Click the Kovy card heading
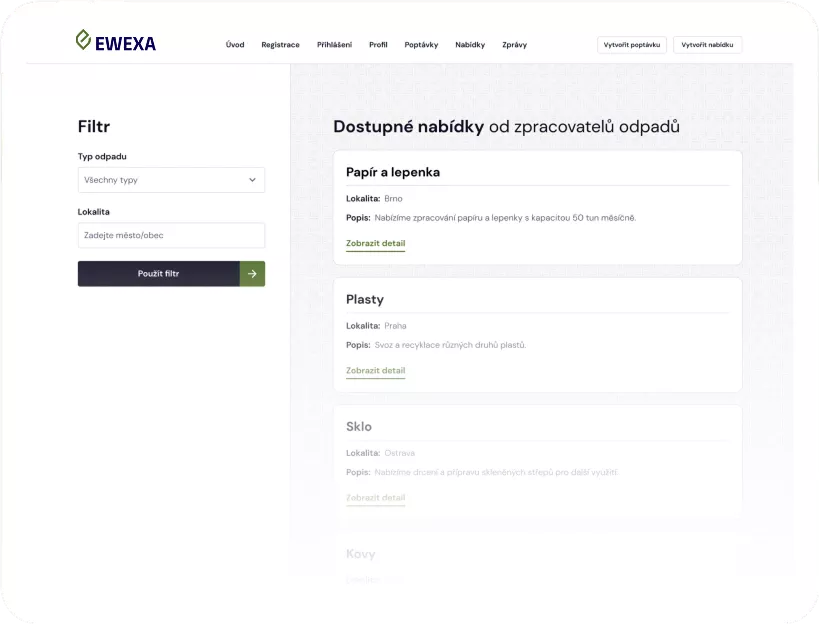 (360, 554)
